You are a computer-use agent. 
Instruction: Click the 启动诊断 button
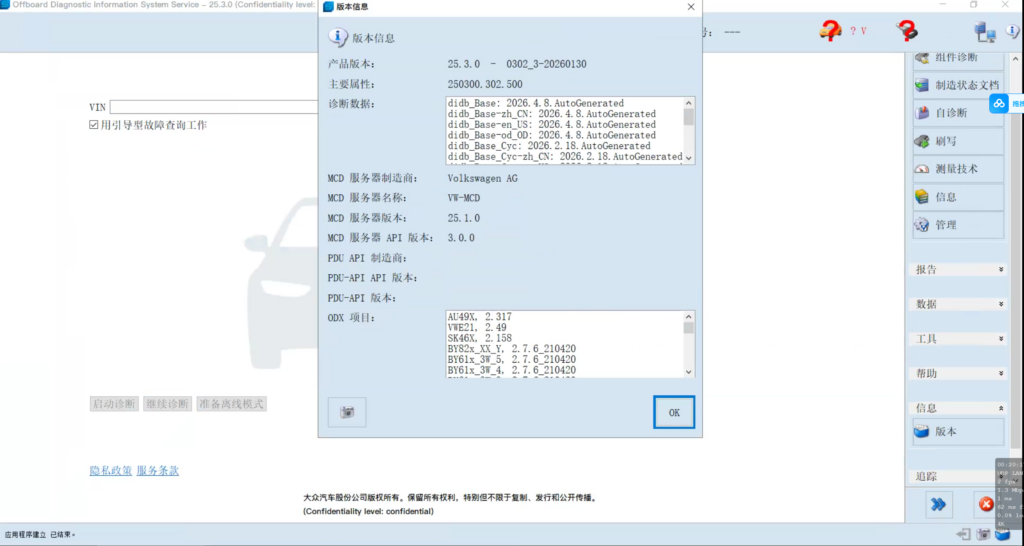coord(114,404)
